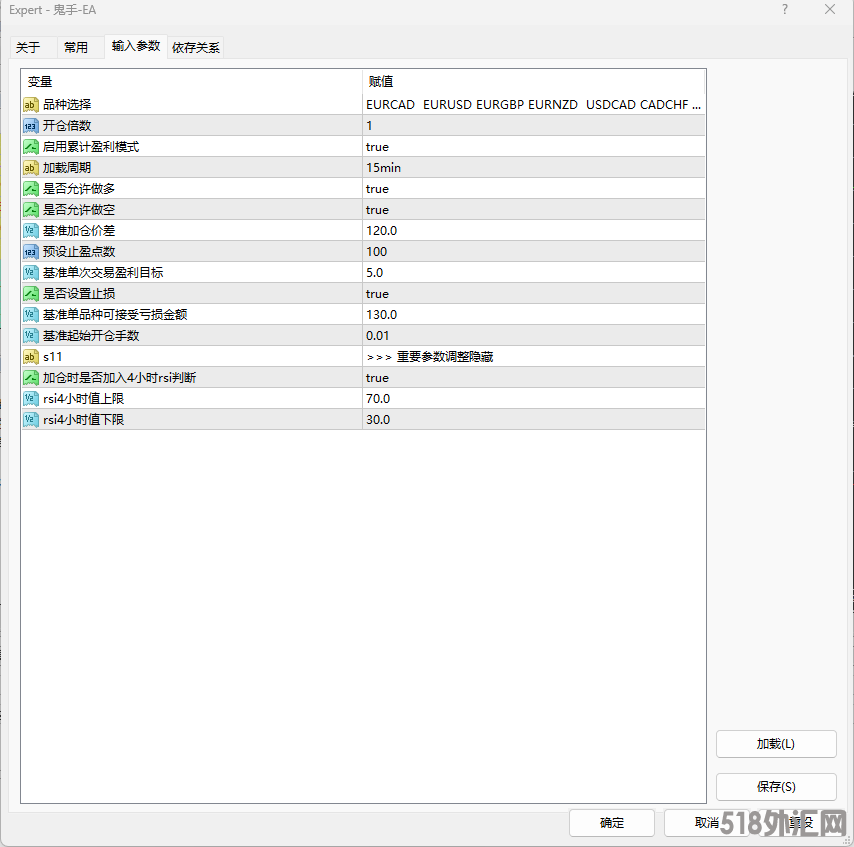Toggle the 是否允许做多 true value
This screenshot has height=847, width=854.
[534, 188]
